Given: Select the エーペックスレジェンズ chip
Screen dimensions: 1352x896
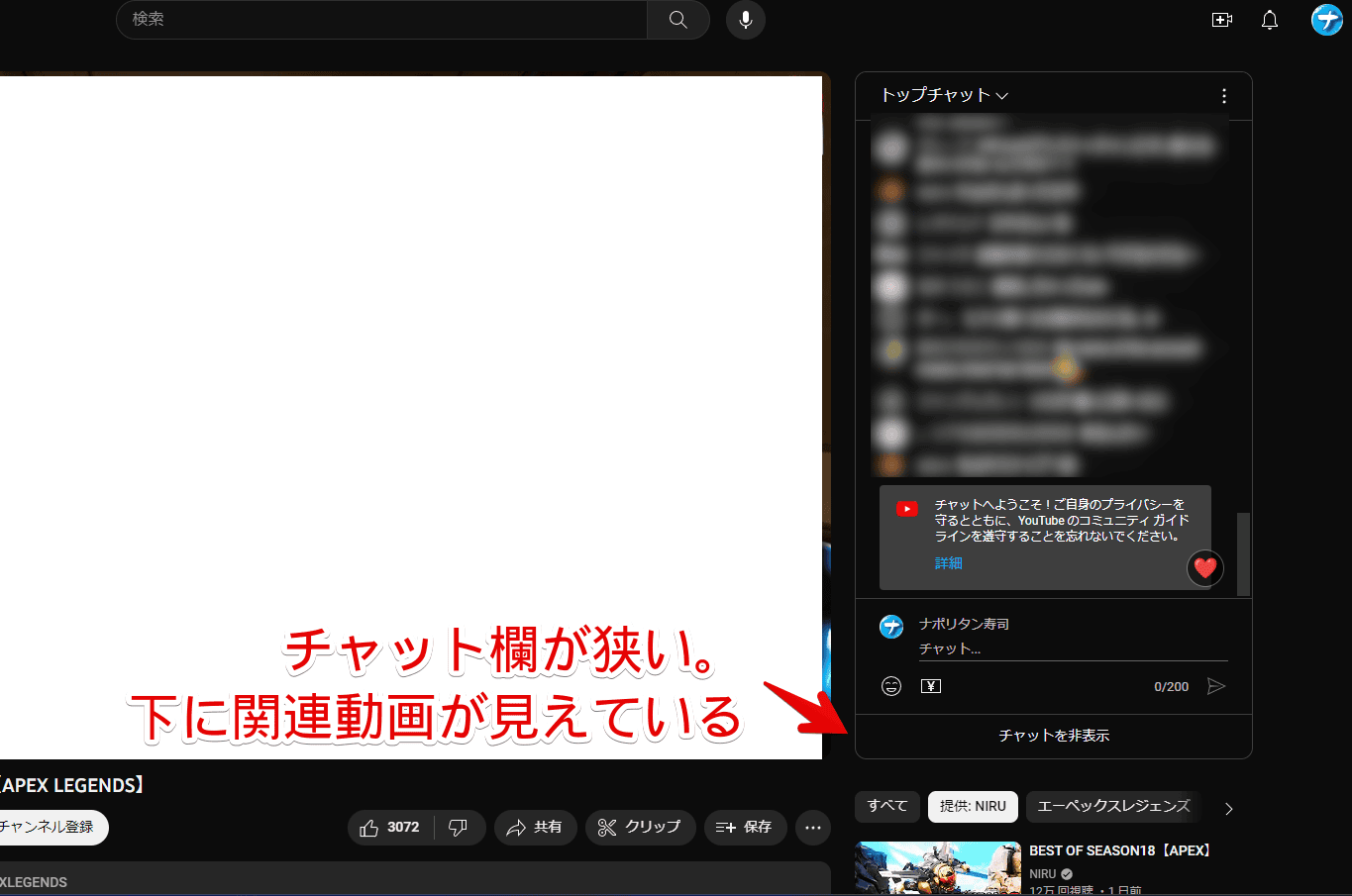Looking at the screenshot, I should click(x=1113, y=806).
